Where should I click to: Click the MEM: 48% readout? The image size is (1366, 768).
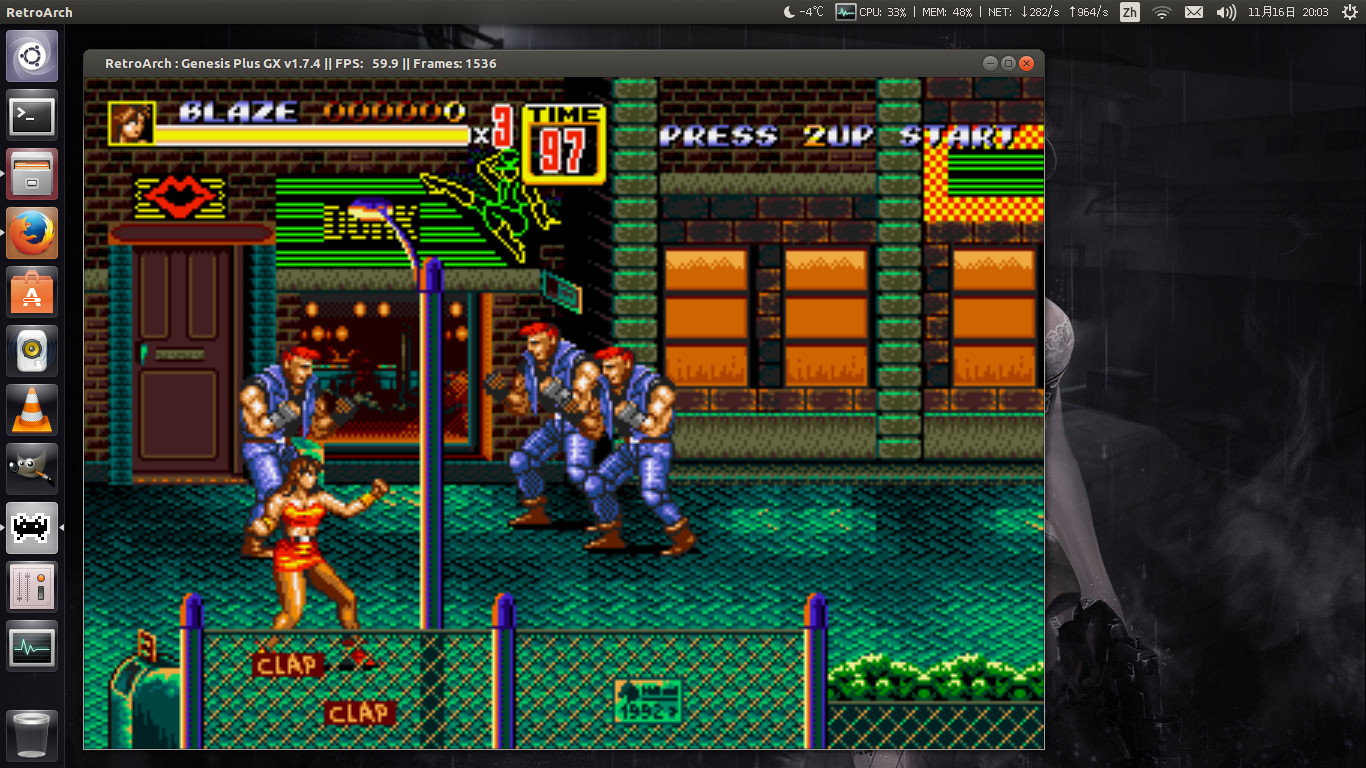[946, 12]
